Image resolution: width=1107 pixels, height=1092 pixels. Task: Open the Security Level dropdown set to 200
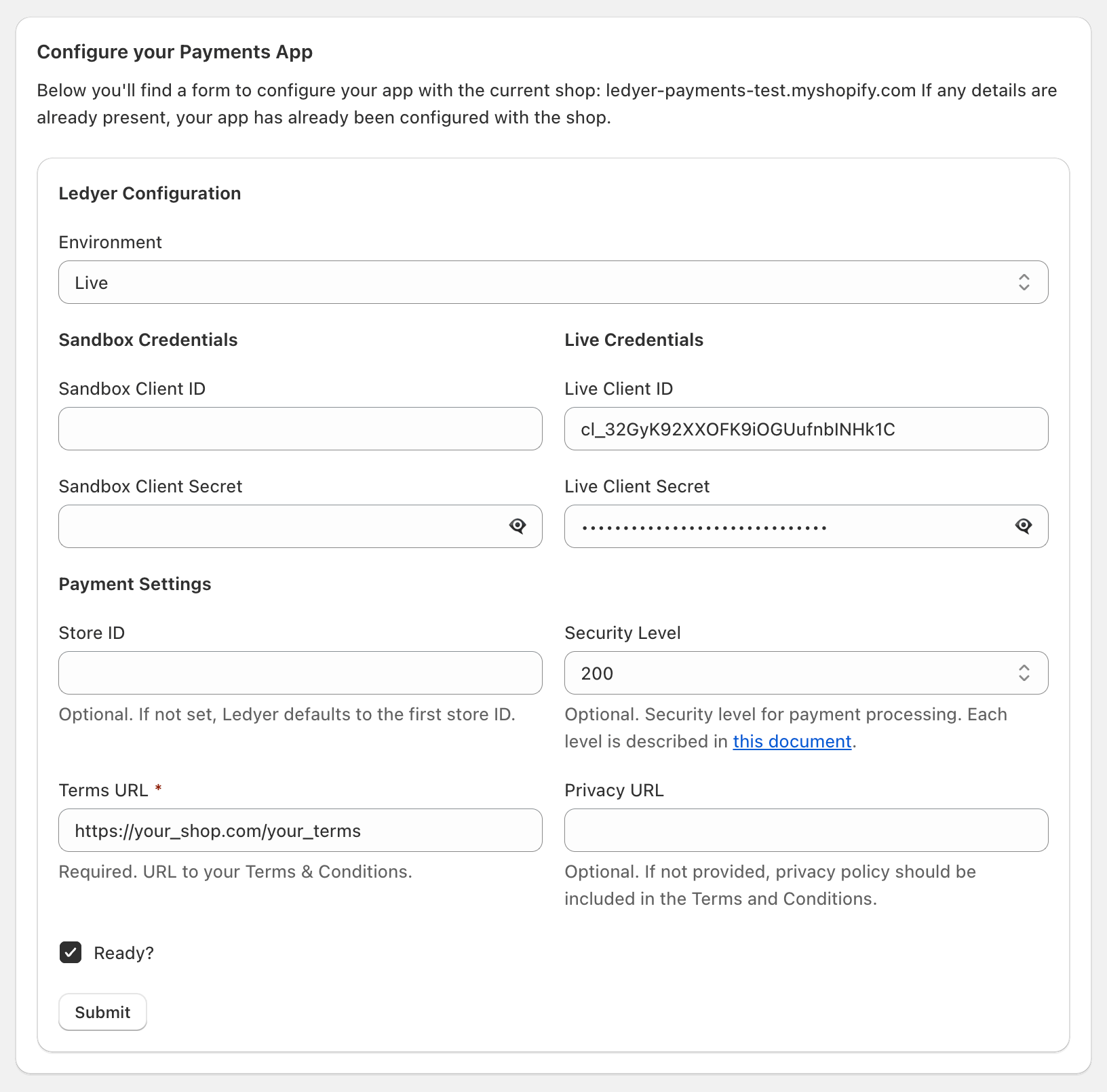(x=806, y=673)
